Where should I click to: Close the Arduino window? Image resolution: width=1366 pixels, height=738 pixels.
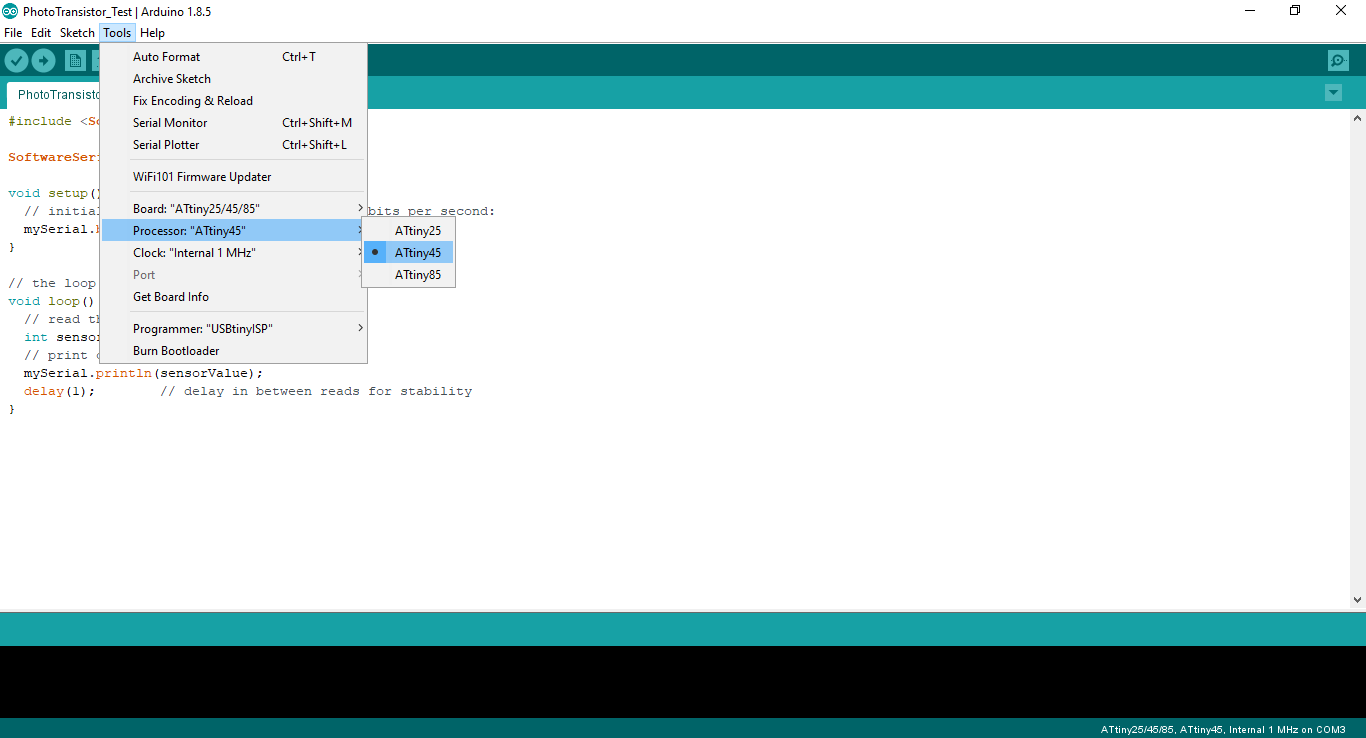tap(1341, 11)
